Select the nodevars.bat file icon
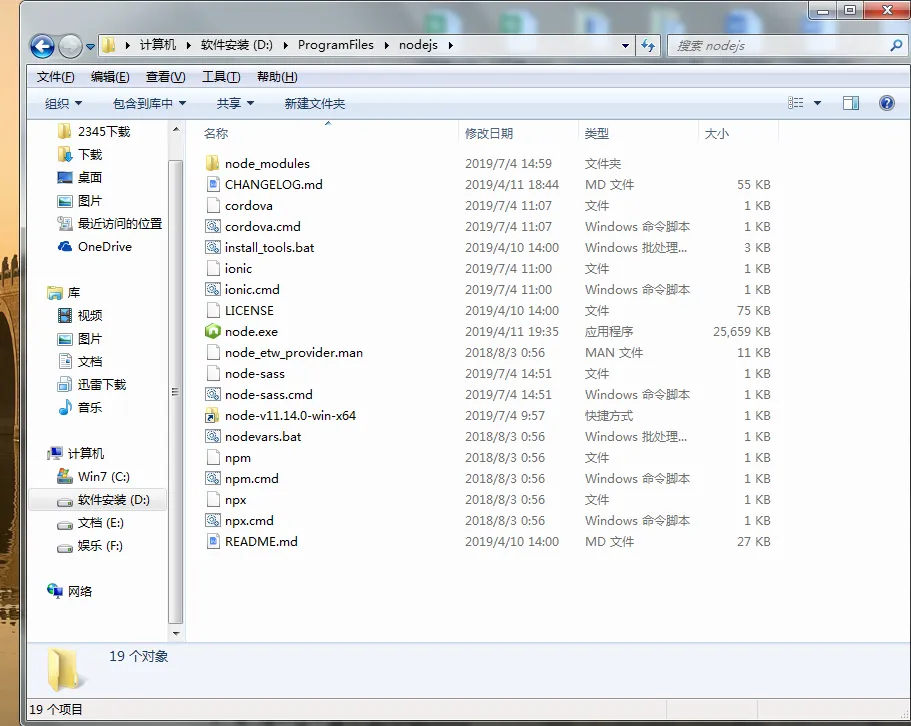 (213, 436)
